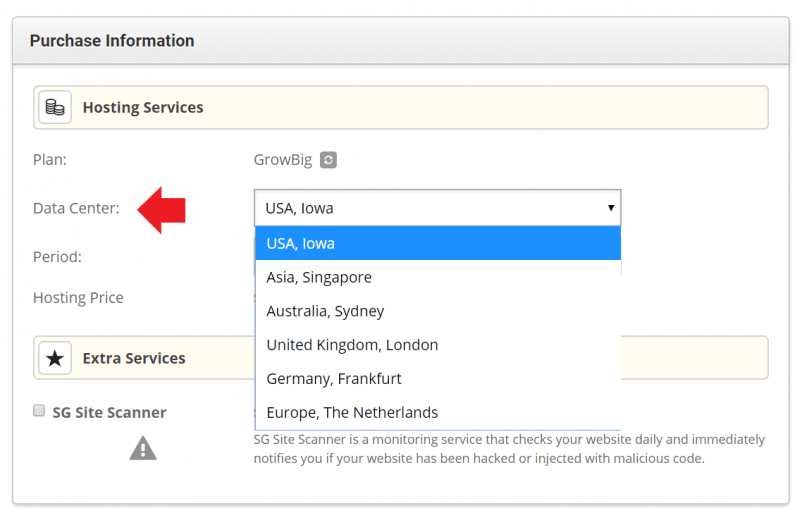Pick United Kingdom, London option
The height and width of the screenshot is (520, 802).
click(x=437, y=345)
